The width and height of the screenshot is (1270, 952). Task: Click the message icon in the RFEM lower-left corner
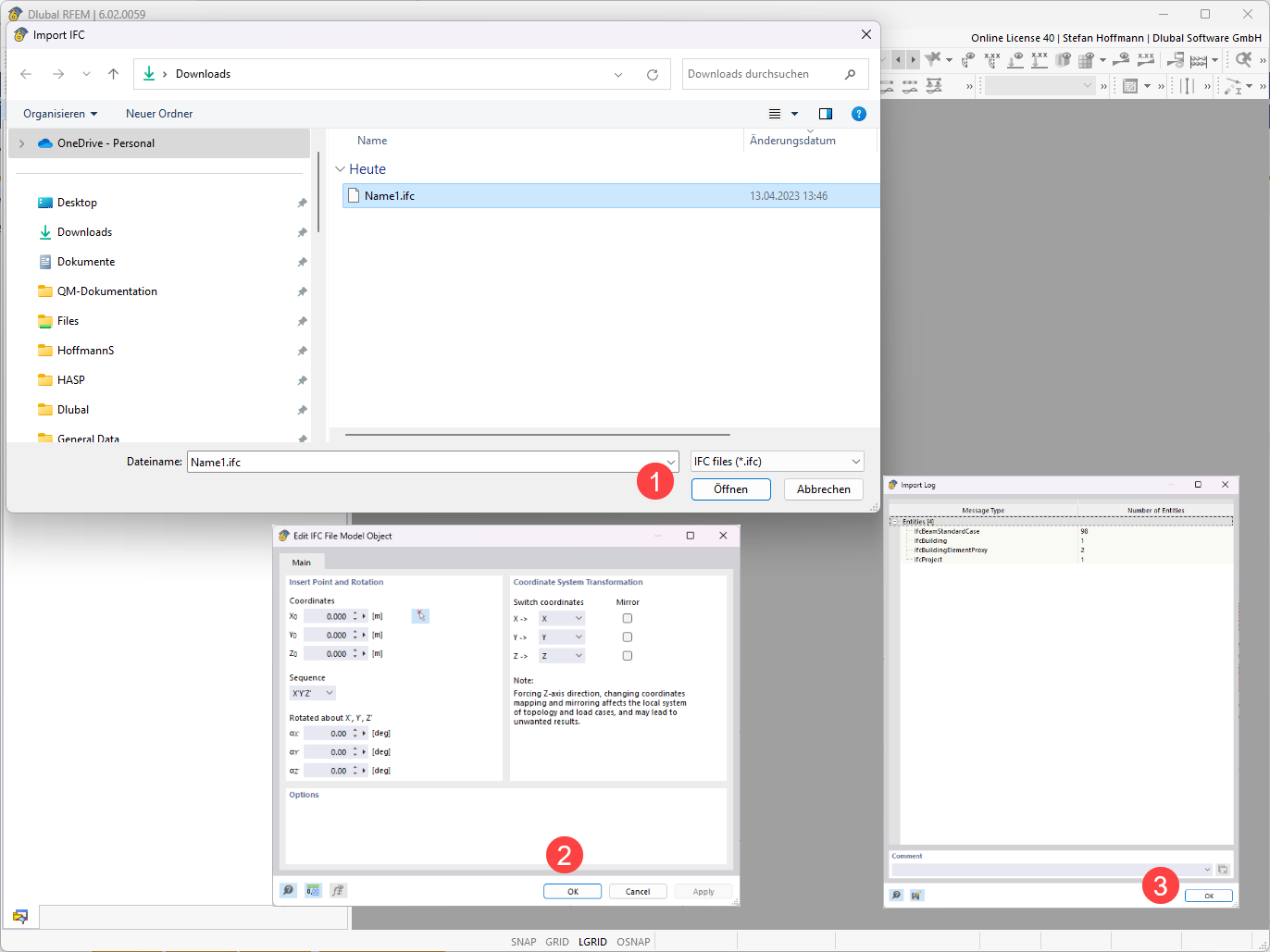click(20, 917)
